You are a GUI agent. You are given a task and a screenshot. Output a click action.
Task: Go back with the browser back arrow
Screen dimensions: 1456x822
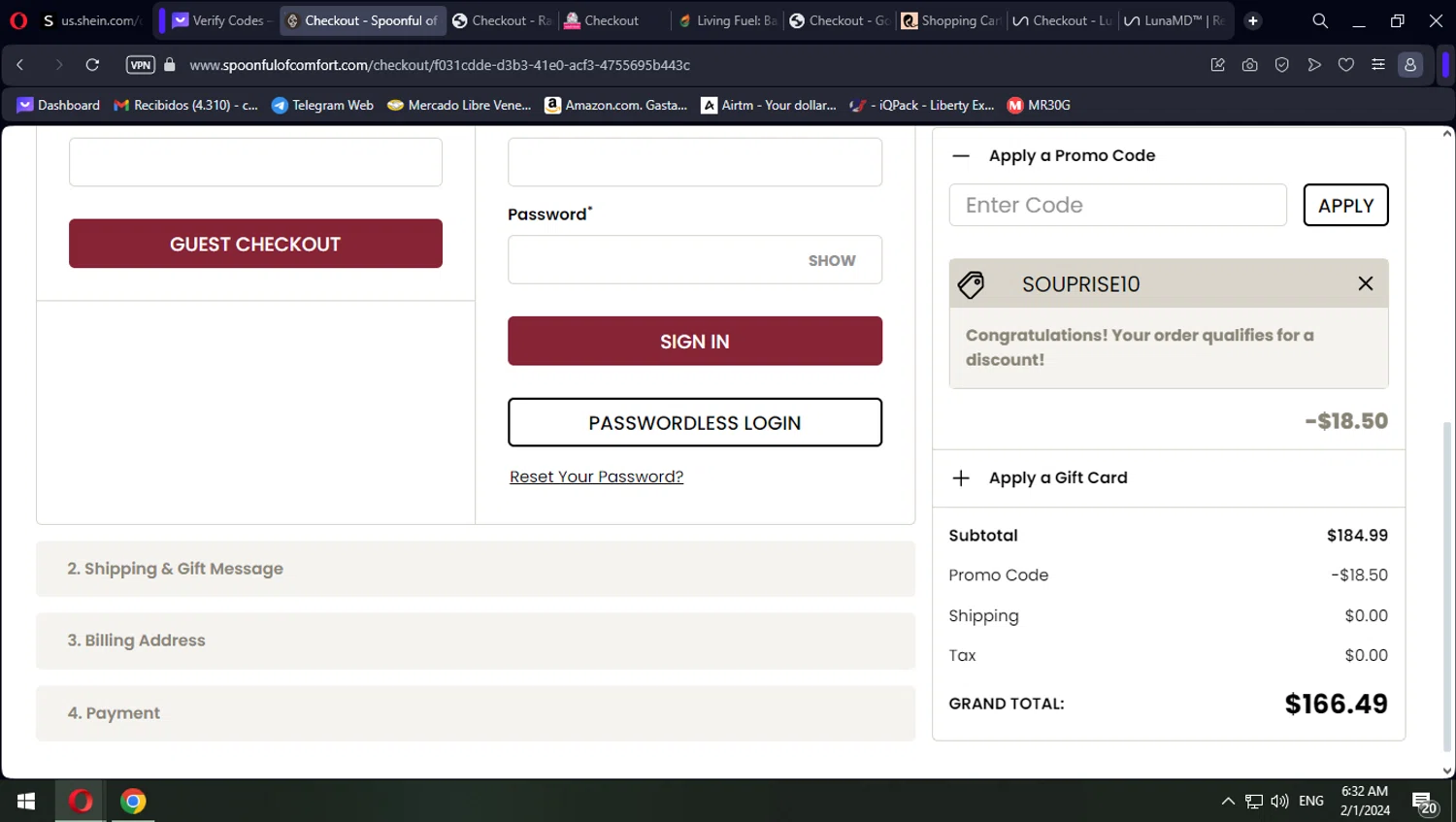pyautogui.click(x=20, y=65)
